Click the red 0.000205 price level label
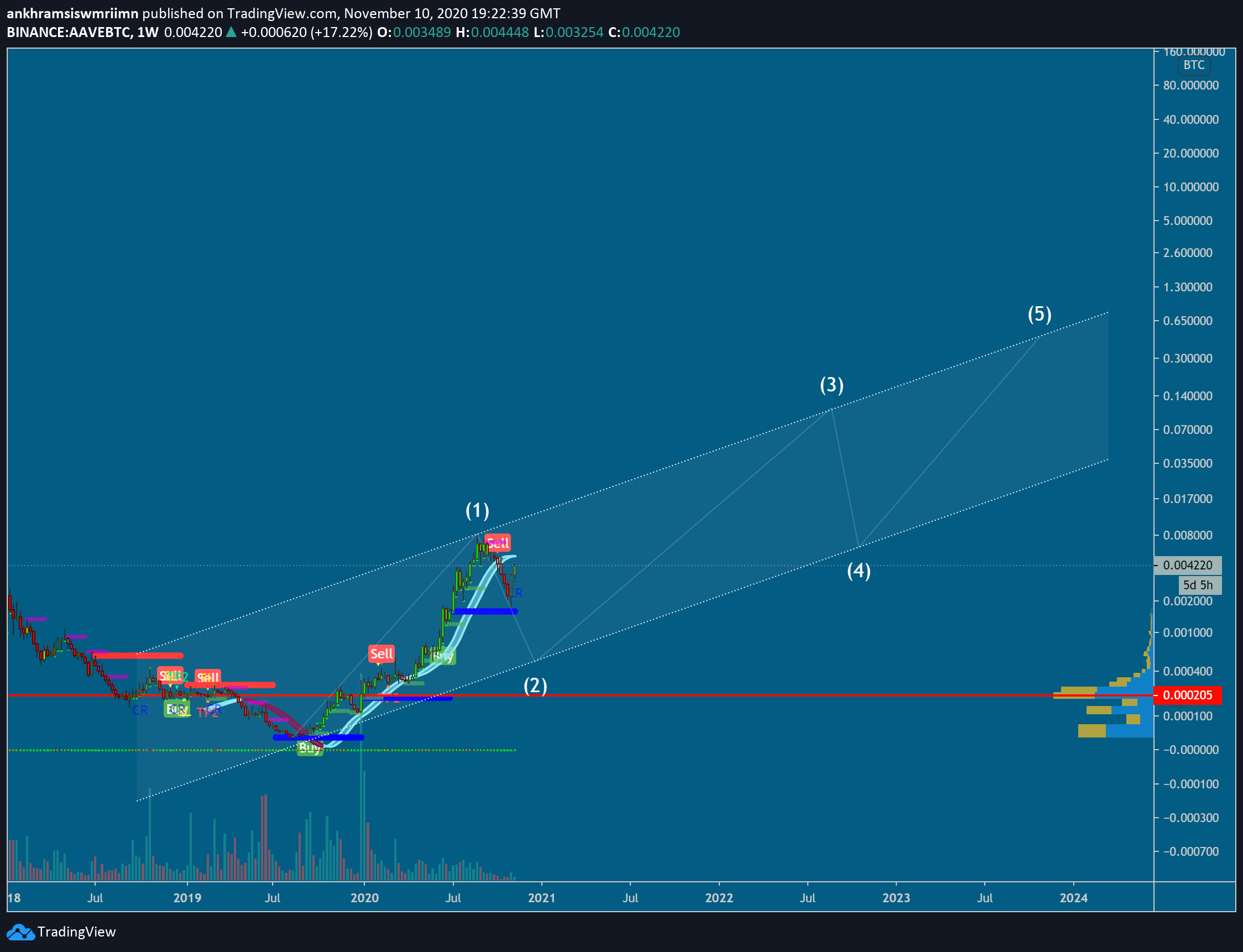This screenshot has height=952, width=1243. [1188, 695]
